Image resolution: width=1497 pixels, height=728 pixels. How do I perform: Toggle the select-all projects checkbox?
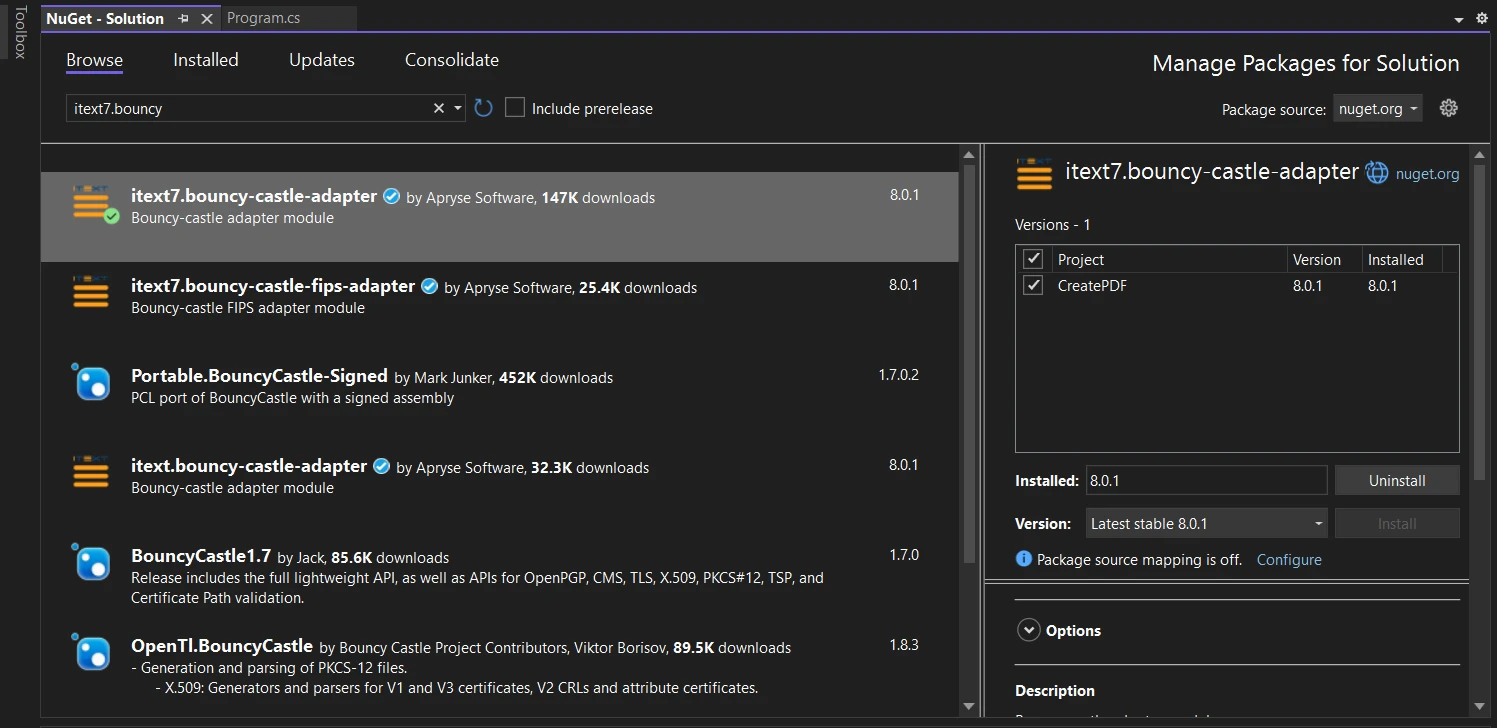pyautogui.click(x=1033, y=259)
